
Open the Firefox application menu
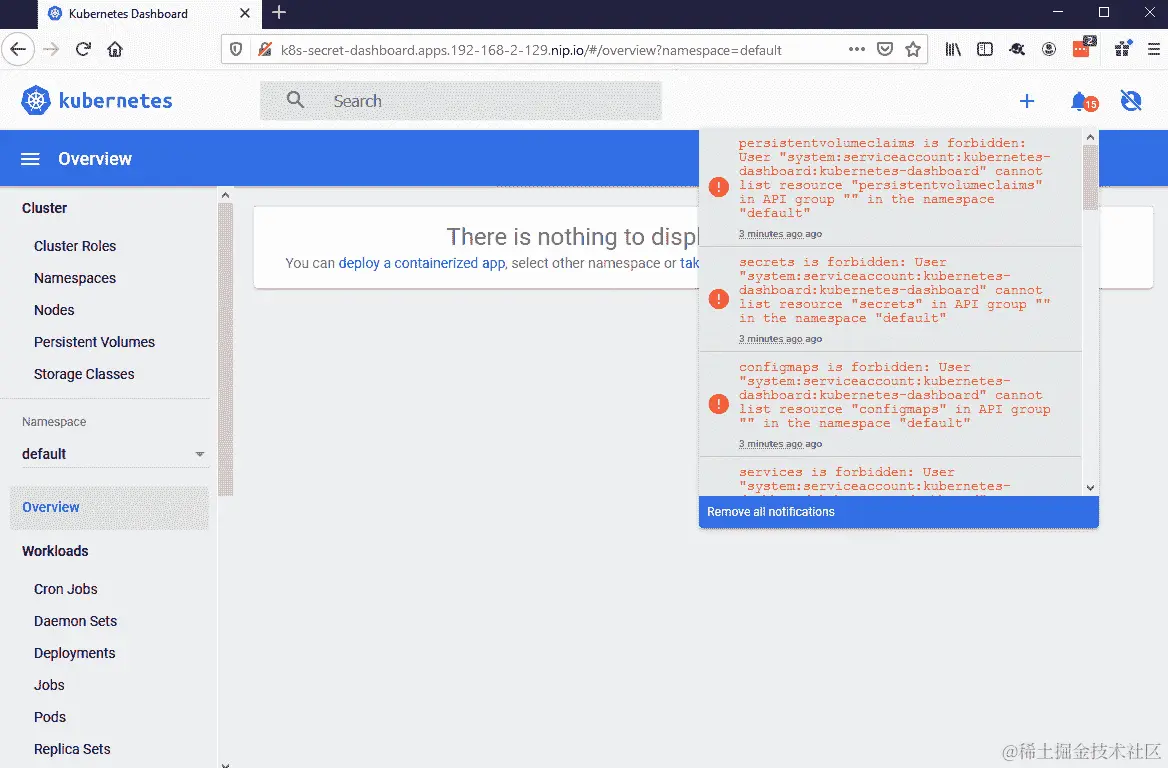(x=1156, y=49)
